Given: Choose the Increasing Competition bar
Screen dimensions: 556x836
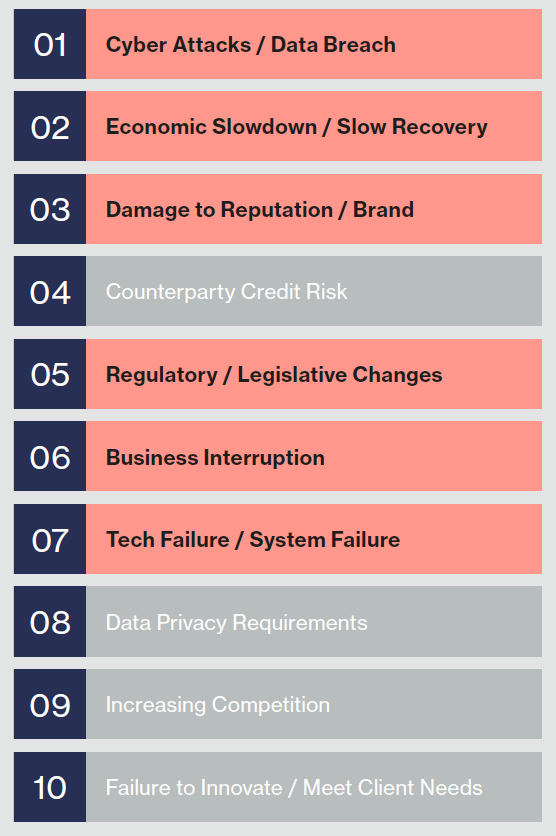Looking at the screenshot, I should click(314, 704).
